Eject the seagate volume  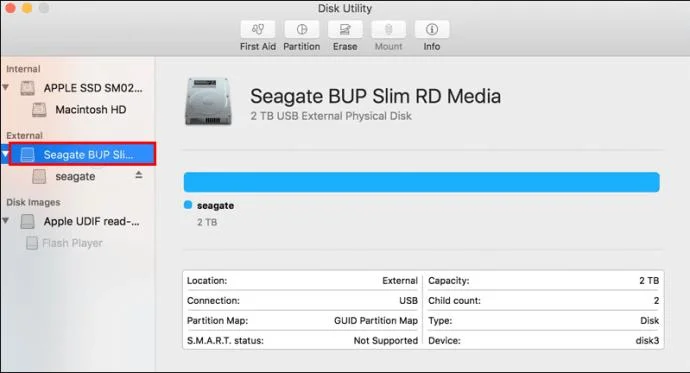[x=139, y=175]
